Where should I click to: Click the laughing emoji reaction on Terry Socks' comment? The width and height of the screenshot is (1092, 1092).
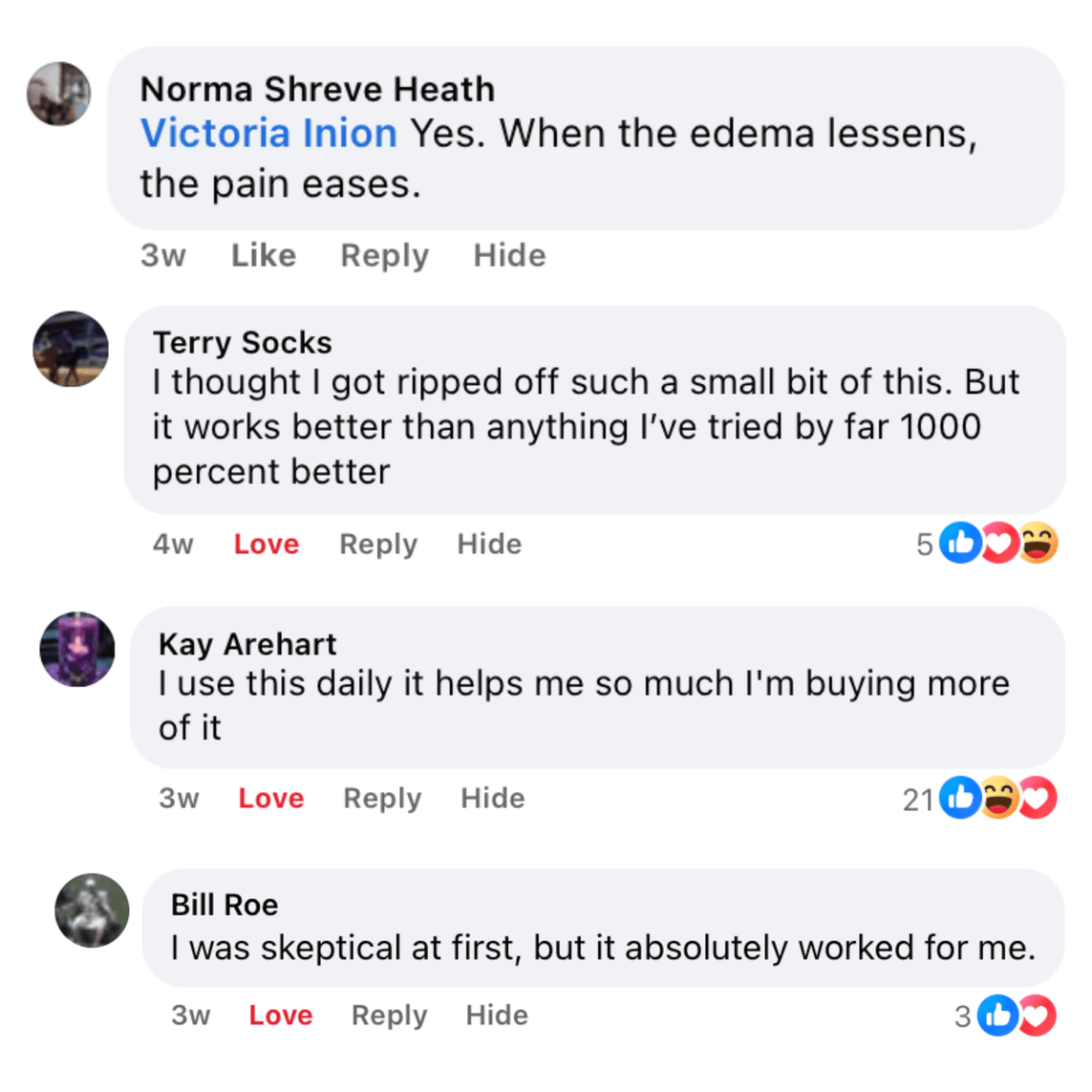click(1038, 544)
